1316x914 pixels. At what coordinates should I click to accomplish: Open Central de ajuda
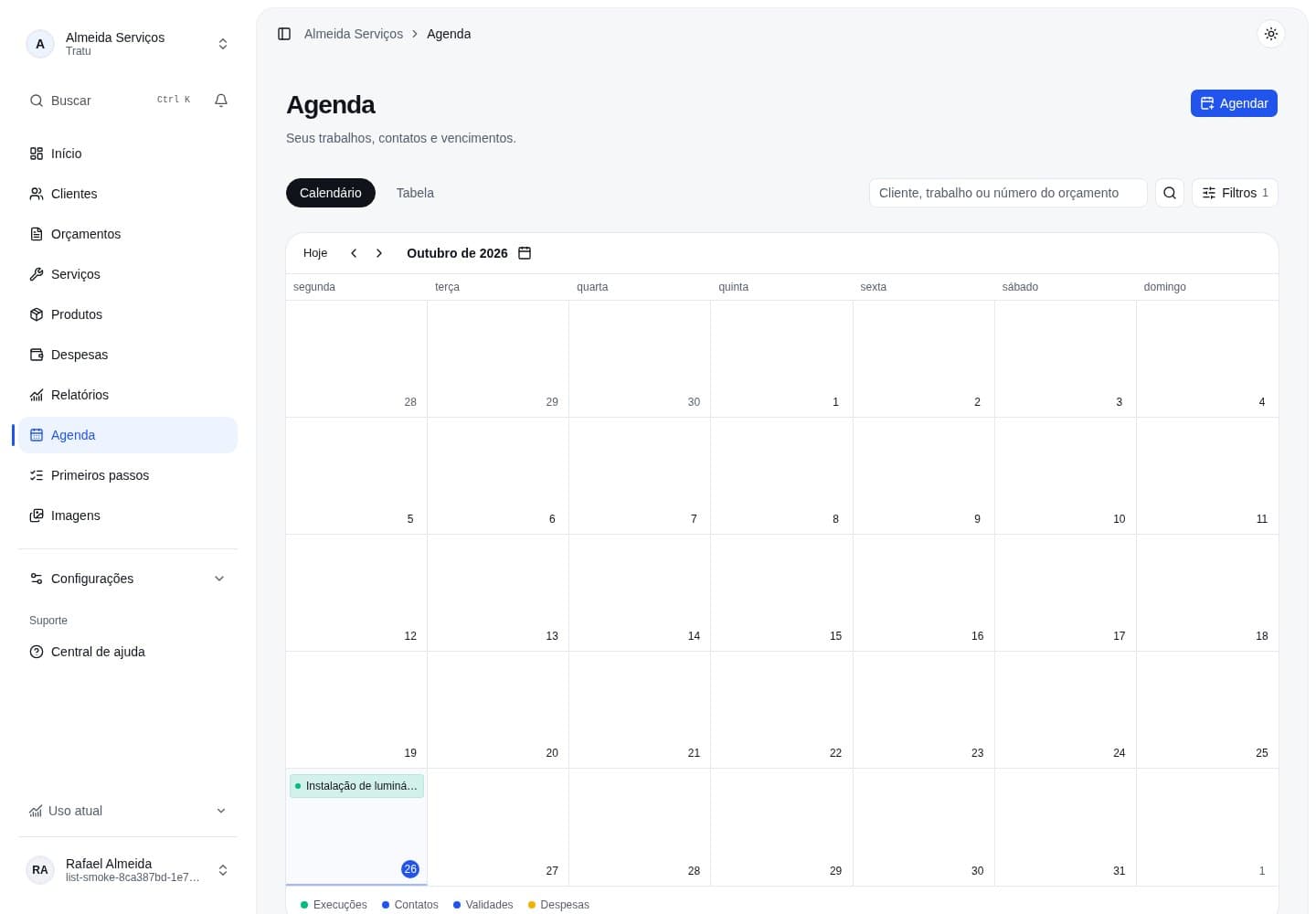[x=128, y=652]
